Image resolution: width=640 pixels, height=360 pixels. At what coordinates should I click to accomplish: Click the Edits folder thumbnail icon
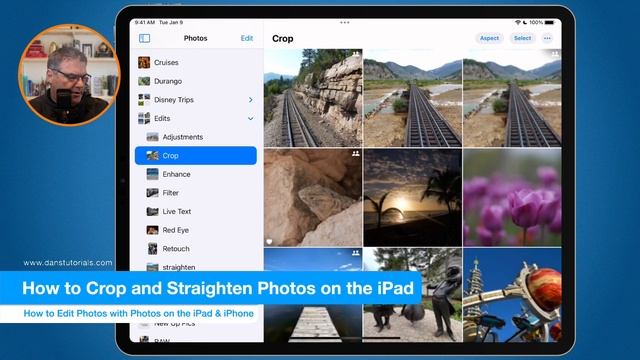coord(144,118)
